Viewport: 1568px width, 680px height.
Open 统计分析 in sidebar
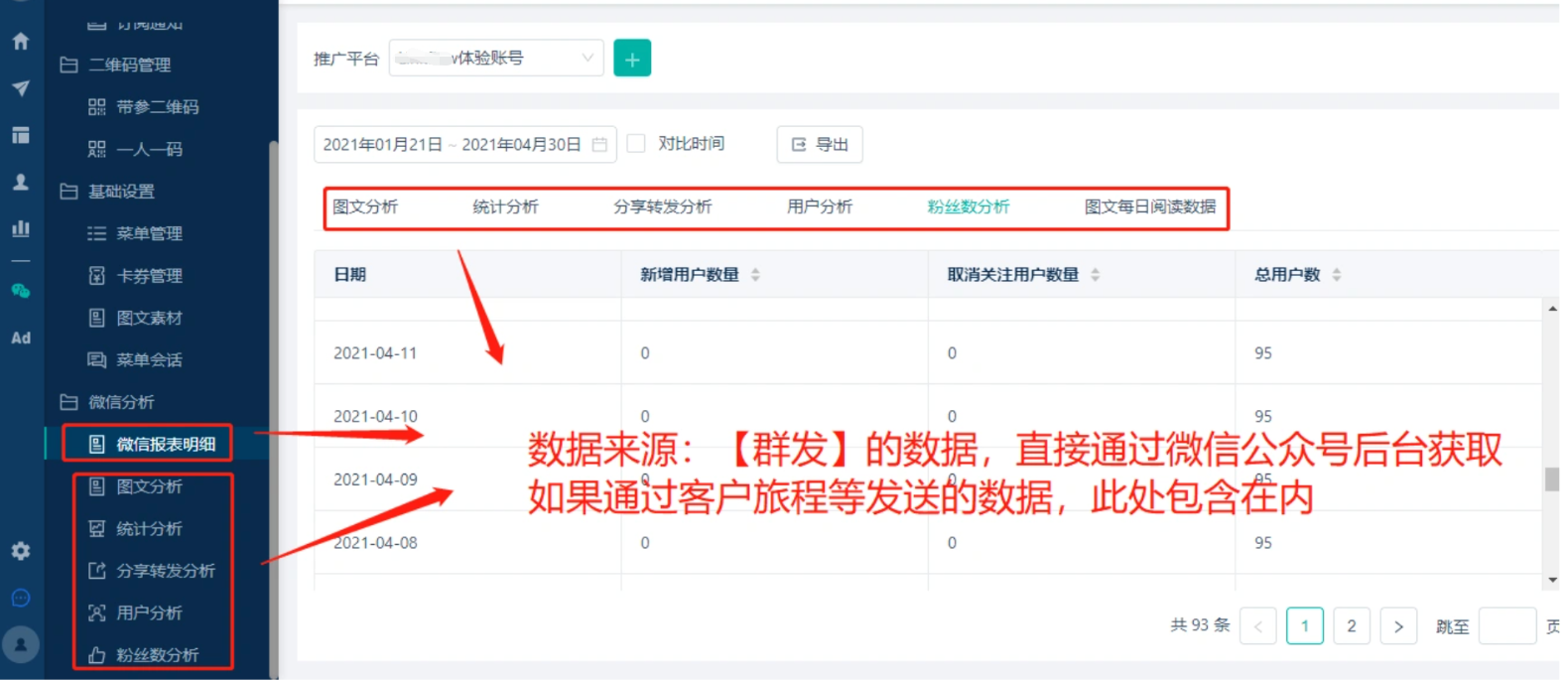135,528
